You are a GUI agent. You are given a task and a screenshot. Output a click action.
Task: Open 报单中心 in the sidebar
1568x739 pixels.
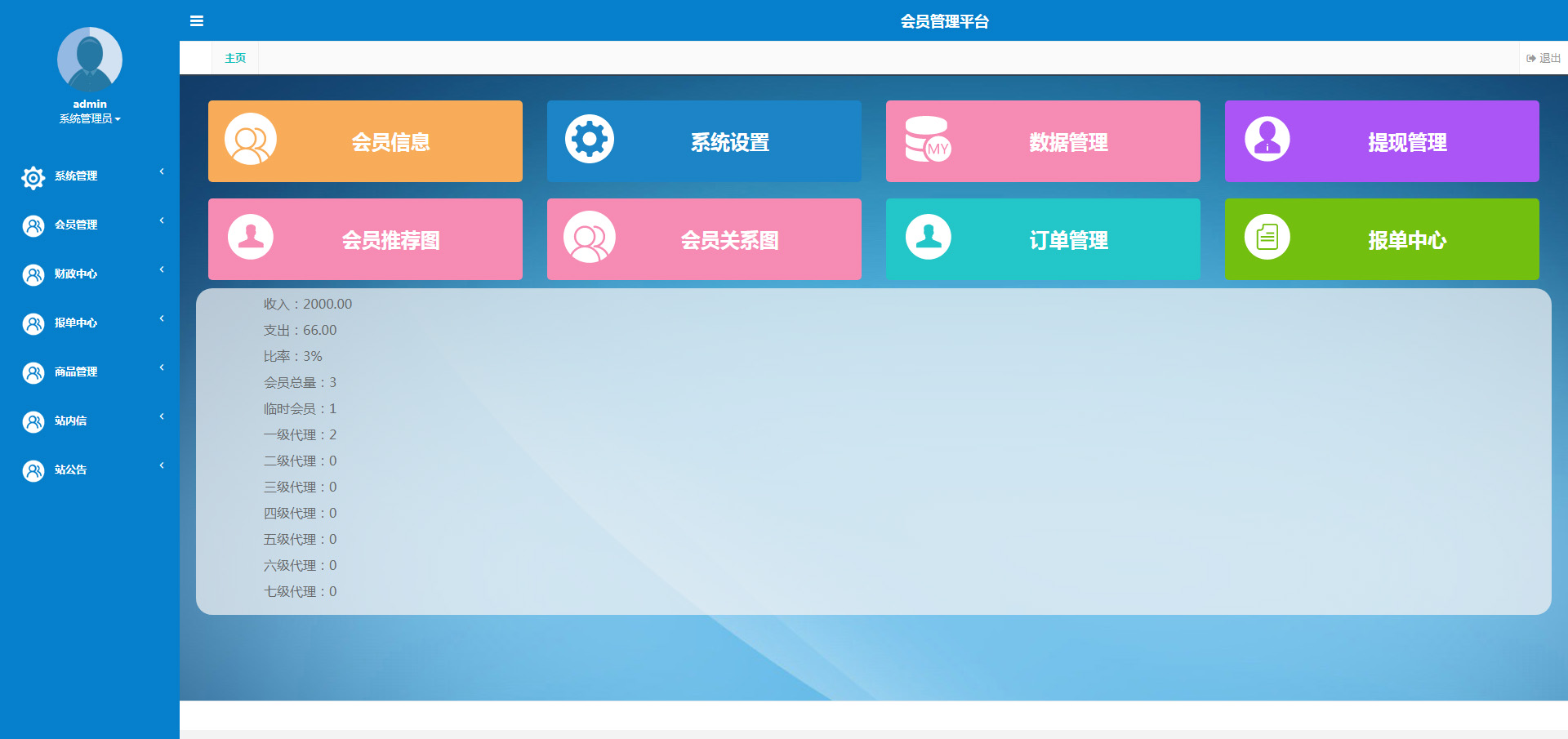(x=76, y=323)
